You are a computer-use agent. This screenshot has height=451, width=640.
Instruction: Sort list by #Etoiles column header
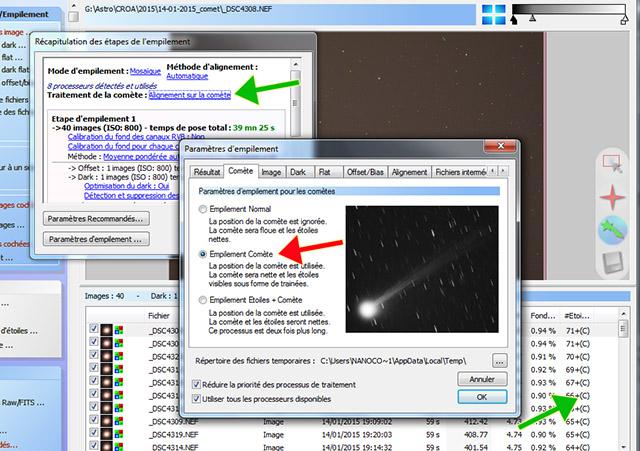click(x=577, y=315)
